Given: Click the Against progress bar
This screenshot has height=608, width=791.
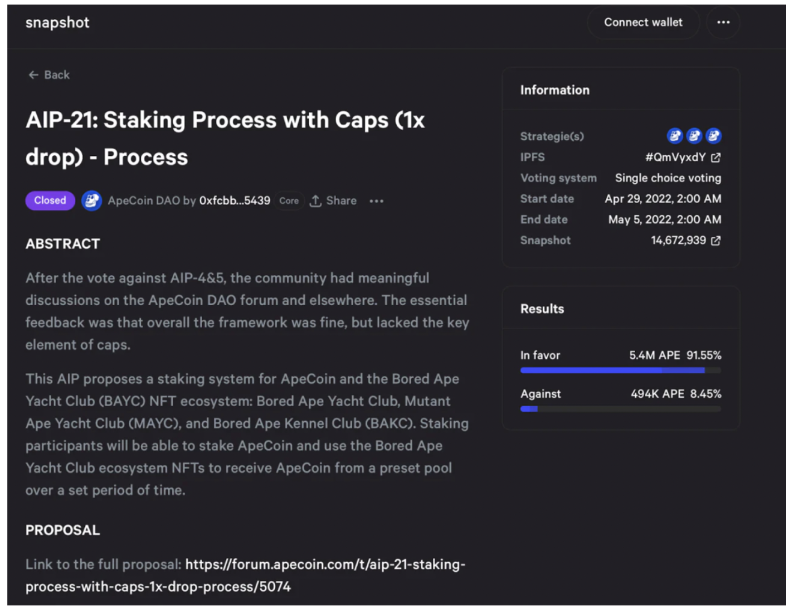Looking at the screenshot, I should (620, 409).
